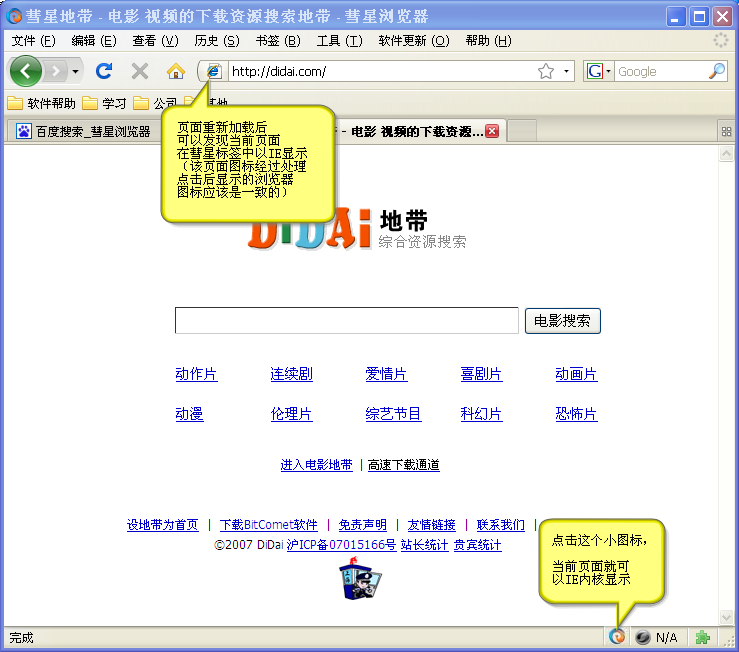Open the back/forward history dropdown arrow
Screen dimensions: 739x652
click(75, 72)
